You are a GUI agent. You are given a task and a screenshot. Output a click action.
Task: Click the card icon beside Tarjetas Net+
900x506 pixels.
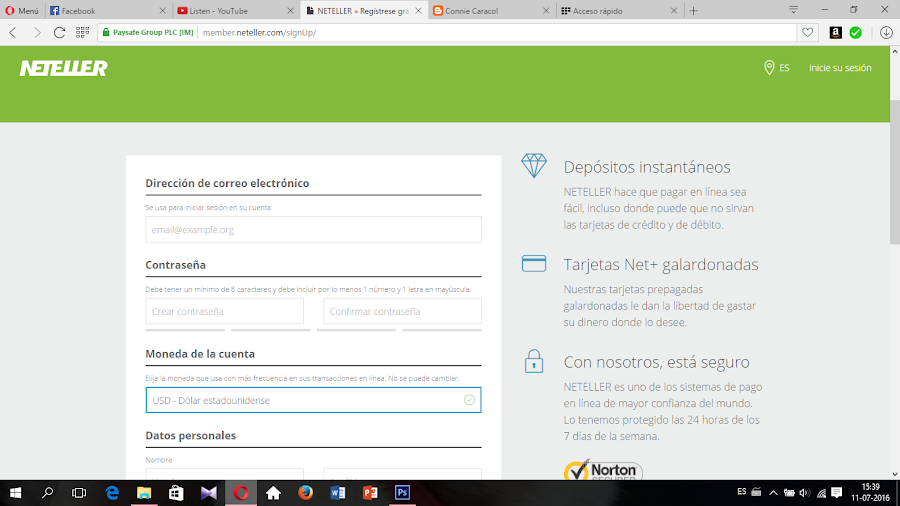534,264
